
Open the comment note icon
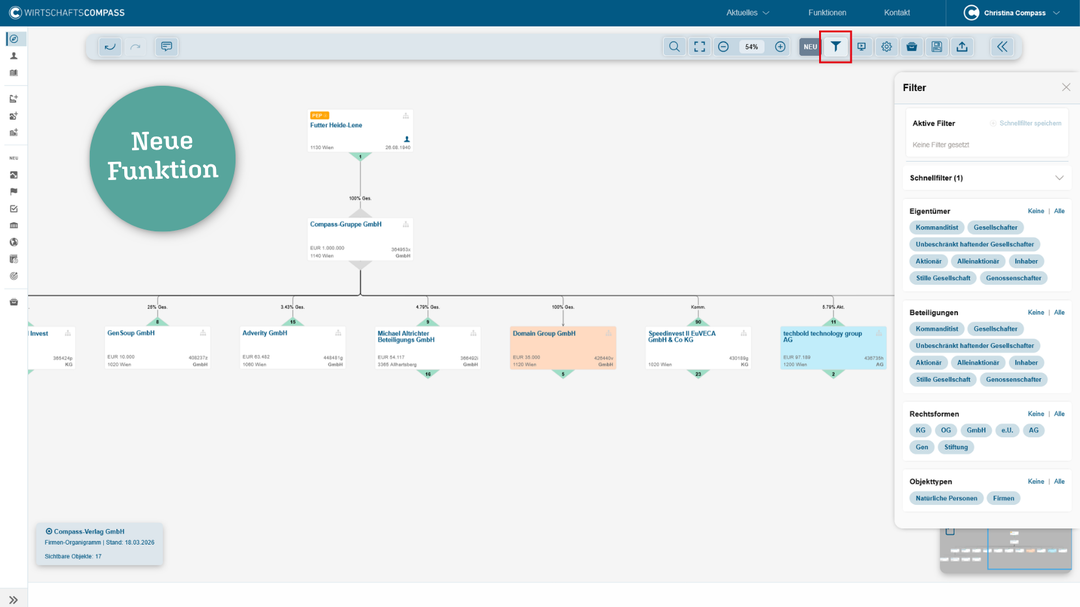point(166,47)
